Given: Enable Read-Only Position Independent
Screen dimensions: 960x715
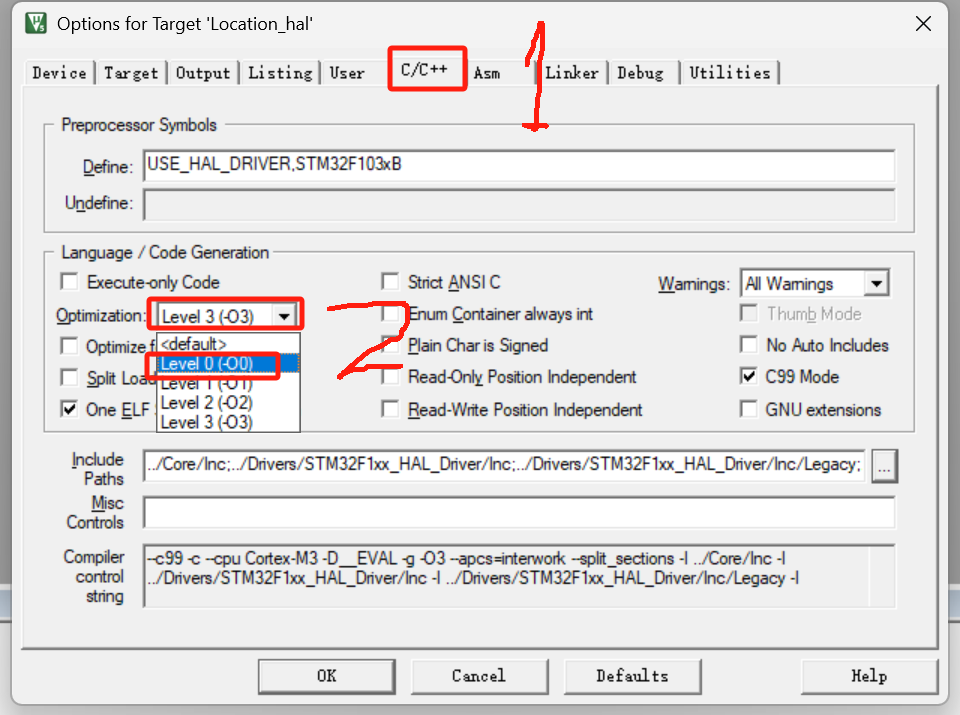Looking at the screenshot, I should [390, 376].
